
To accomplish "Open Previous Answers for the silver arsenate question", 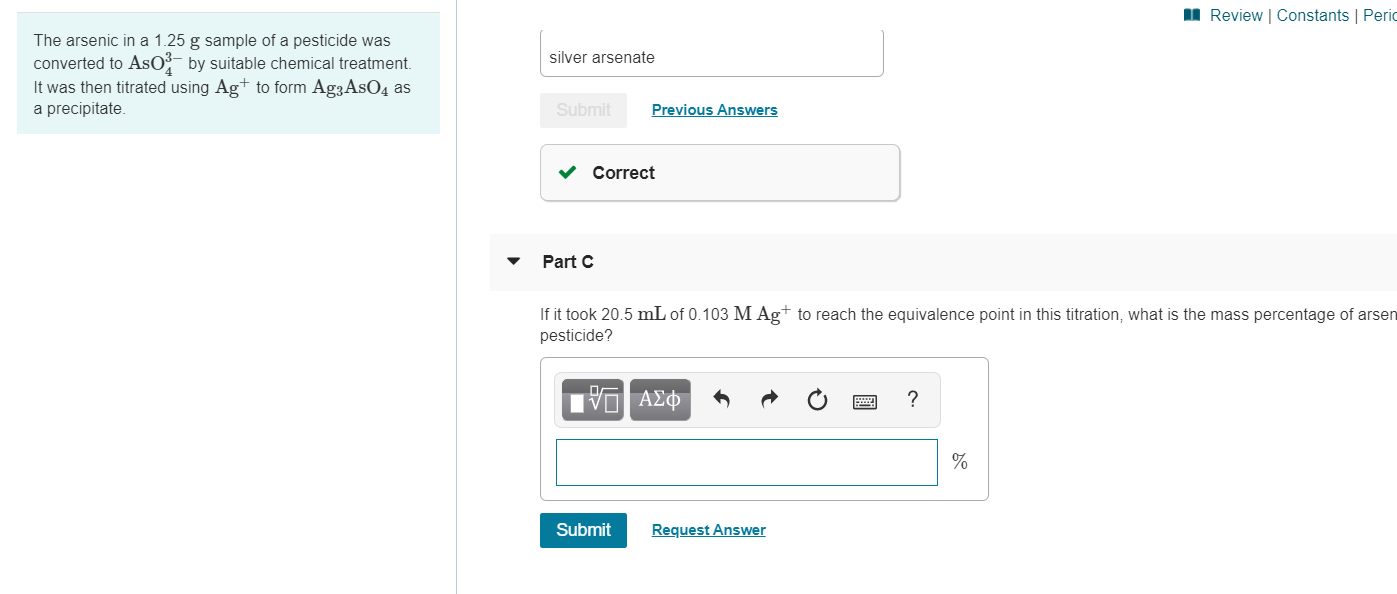I will 714,109.
